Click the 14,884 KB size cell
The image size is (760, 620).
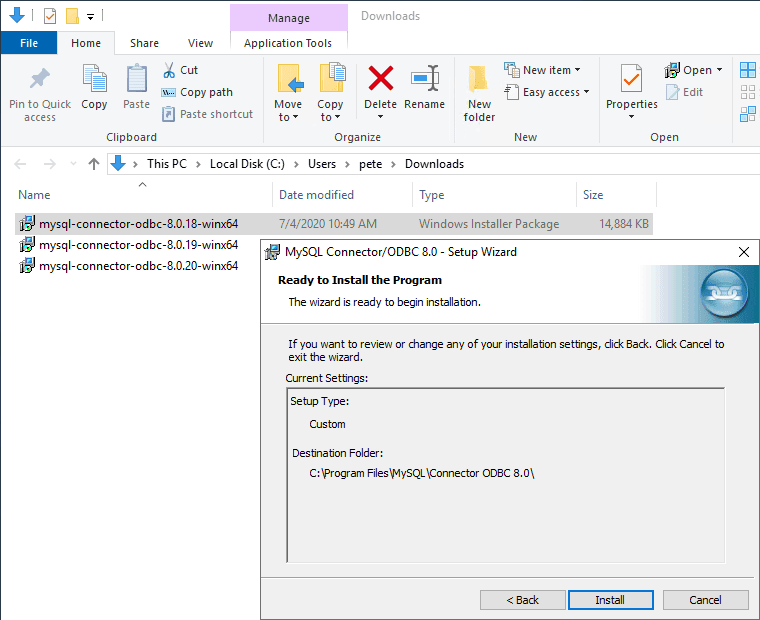click(x=624, y=224)
